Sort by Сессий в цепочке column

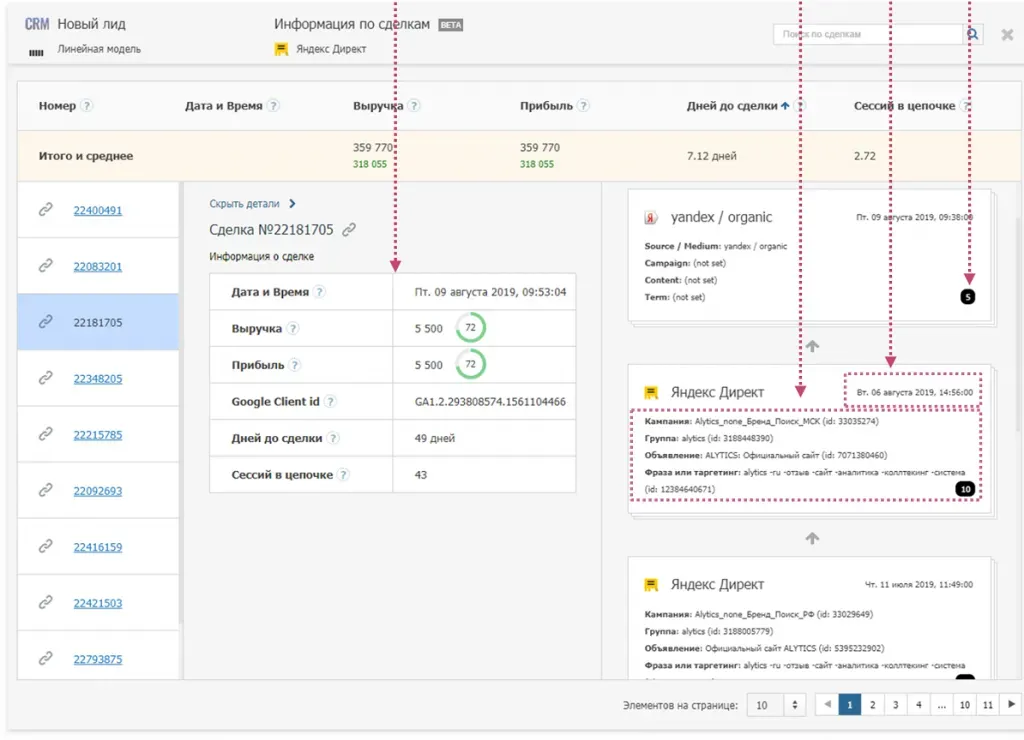[x=904, y=106]
